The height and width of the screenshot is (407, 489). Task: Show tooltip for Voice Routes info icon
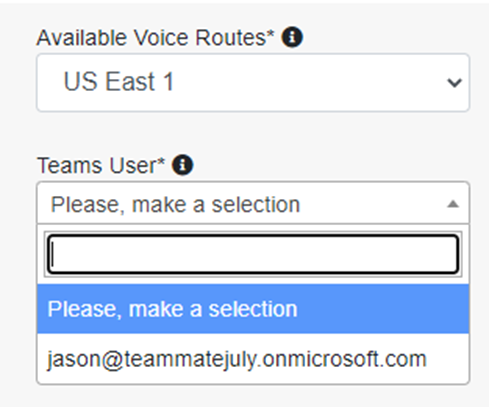(x=292, y=37)
